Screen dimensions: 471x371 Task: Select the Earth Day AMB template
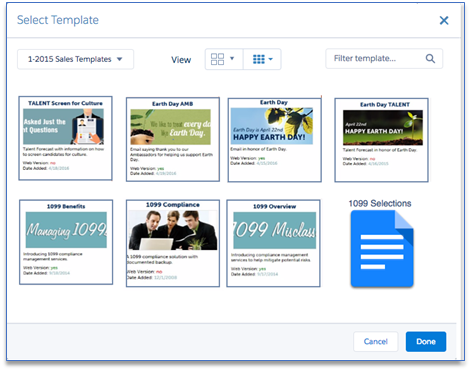click(x=173, y=139)
